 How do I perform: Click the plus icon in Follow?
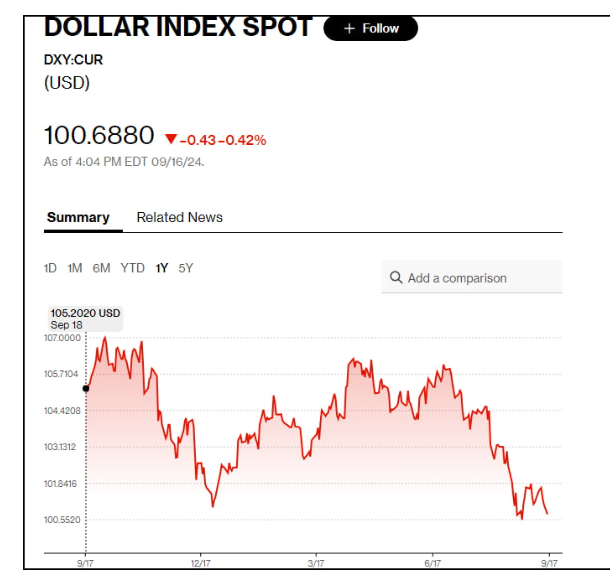click(x=349, y=28)
